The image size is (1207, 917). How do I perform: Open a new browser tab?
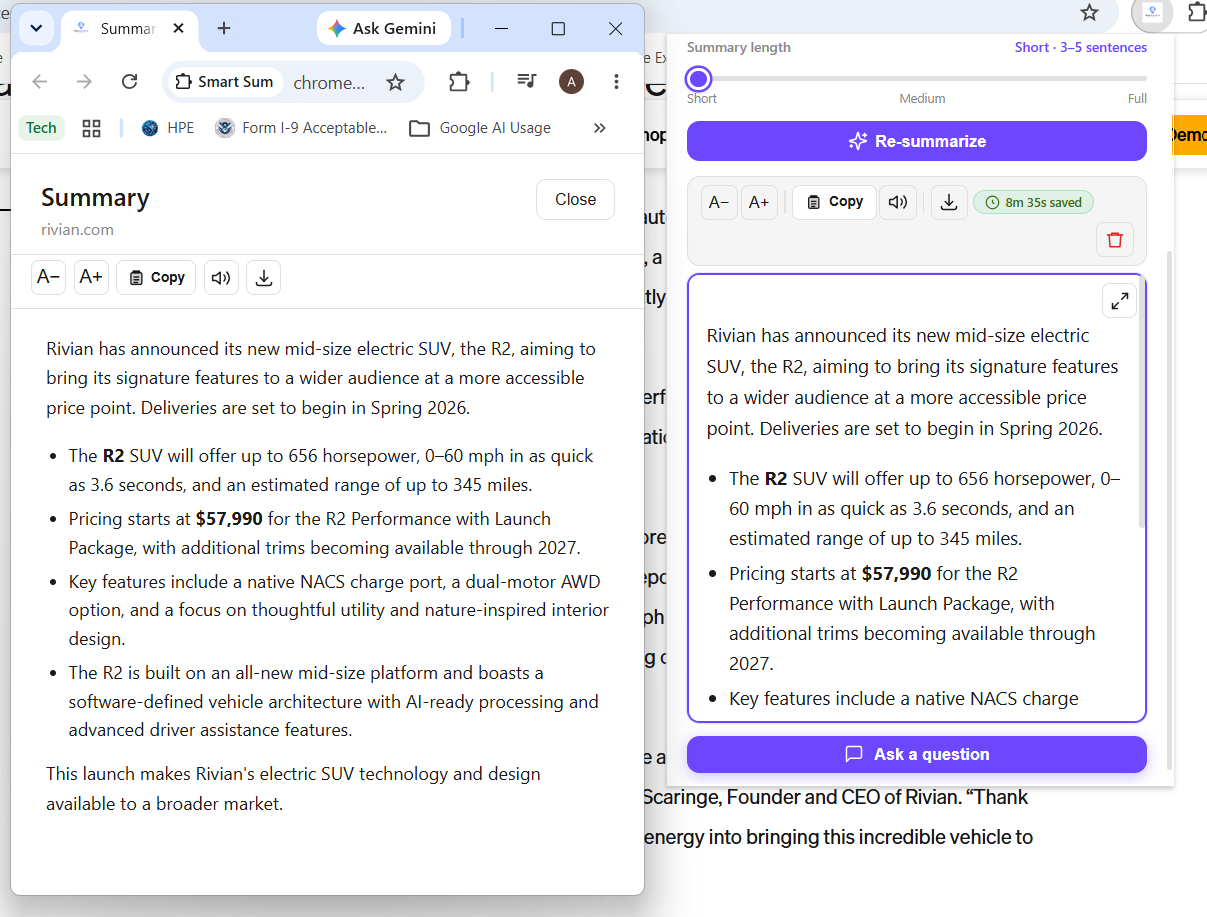(224, 29)
